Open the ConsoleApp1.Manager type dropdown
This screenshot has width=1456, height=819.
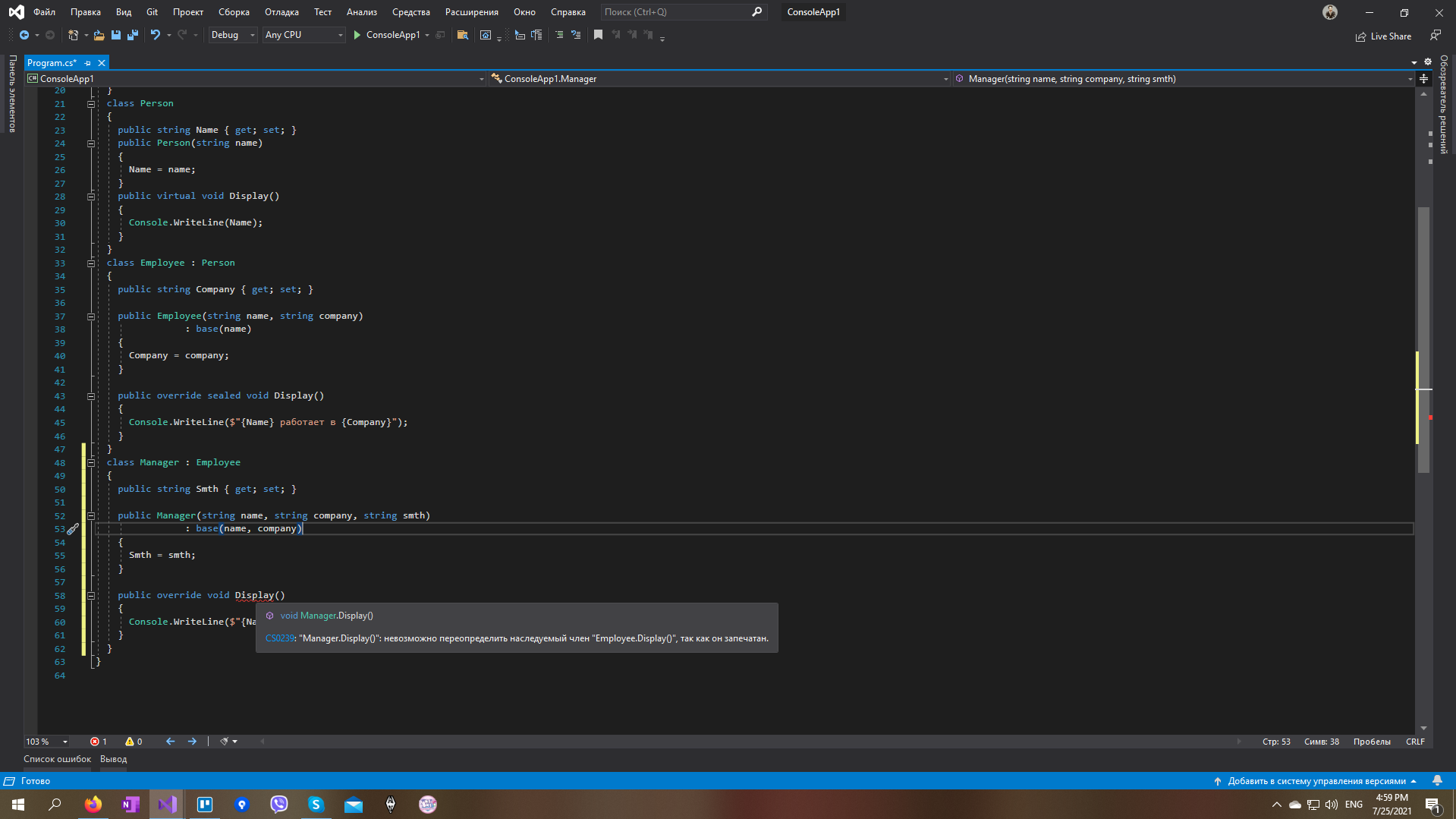tap(719, 79)
